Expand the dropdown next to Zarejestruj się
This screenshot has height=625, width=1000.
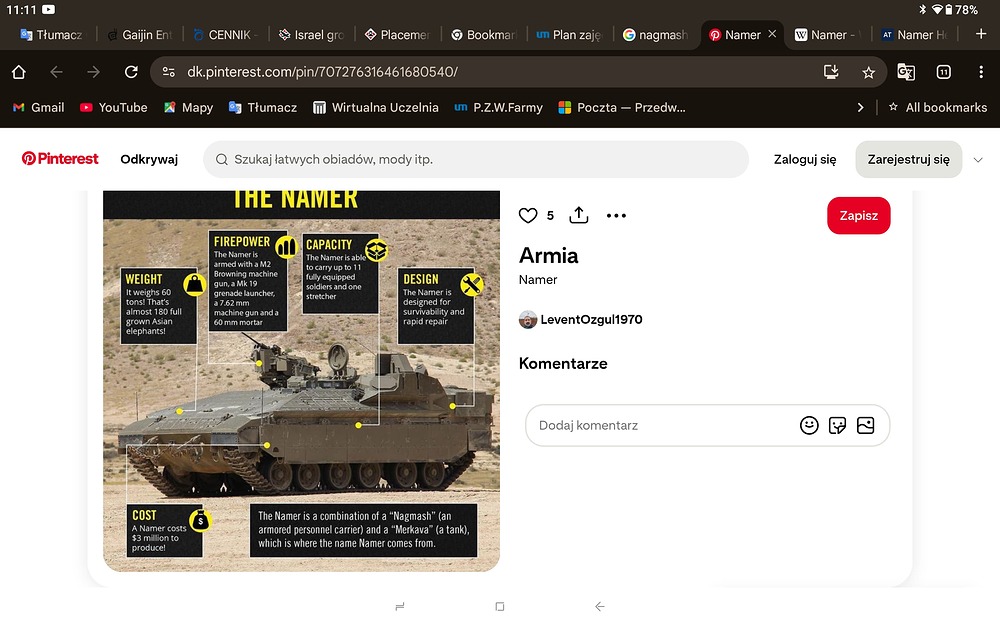tap(978, 159)
